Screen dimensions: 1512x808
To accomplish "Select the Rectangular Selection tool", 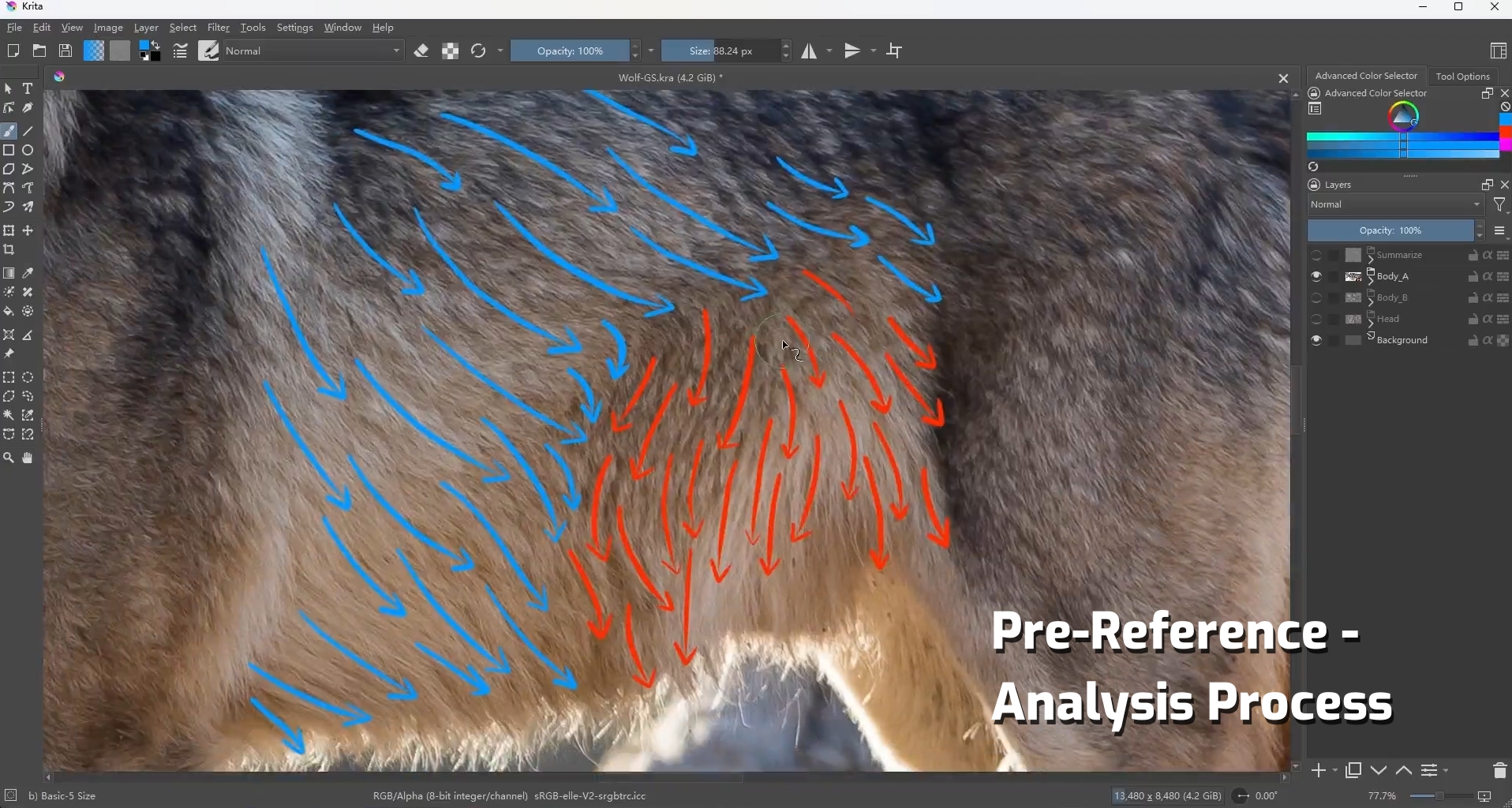I will tap(9, 378).
